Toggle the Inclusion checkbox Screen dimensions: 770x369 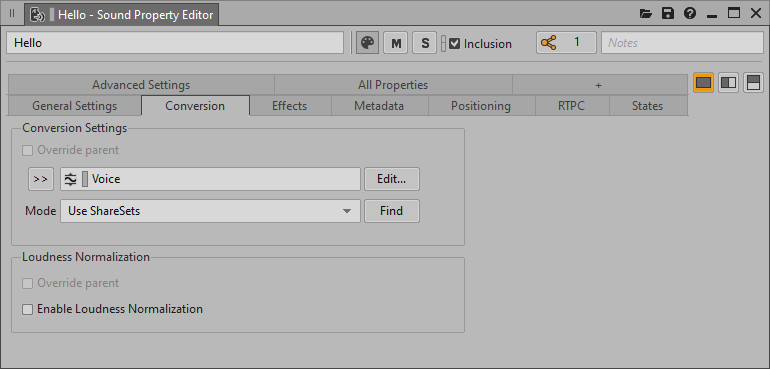[x=455, y=44]
